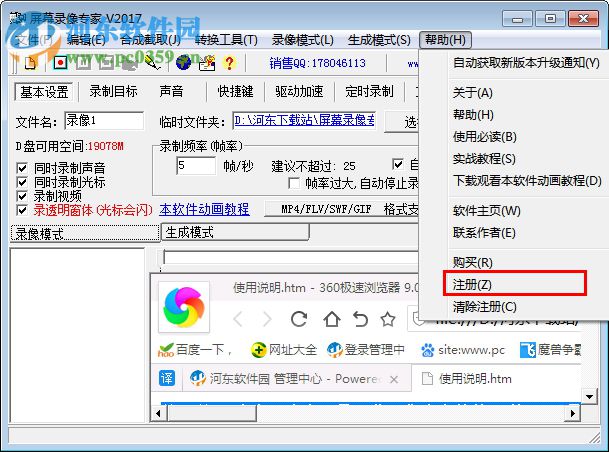Click the horizontal scrollbar thumb
This screenshot has width=609, height=452.
212,413
